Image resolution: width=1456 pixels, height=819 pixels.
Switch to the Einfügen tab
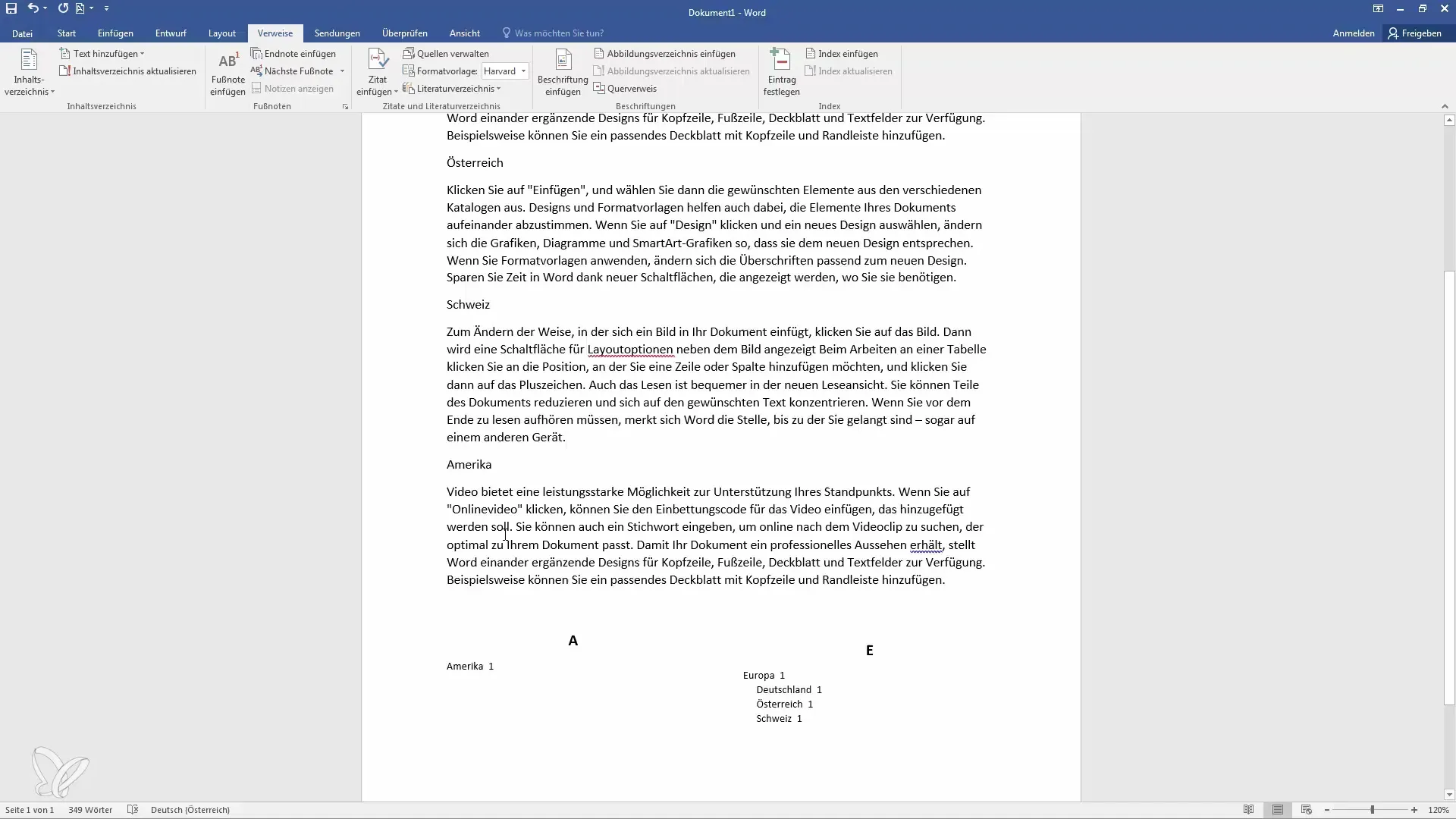(x=115, y=33)
